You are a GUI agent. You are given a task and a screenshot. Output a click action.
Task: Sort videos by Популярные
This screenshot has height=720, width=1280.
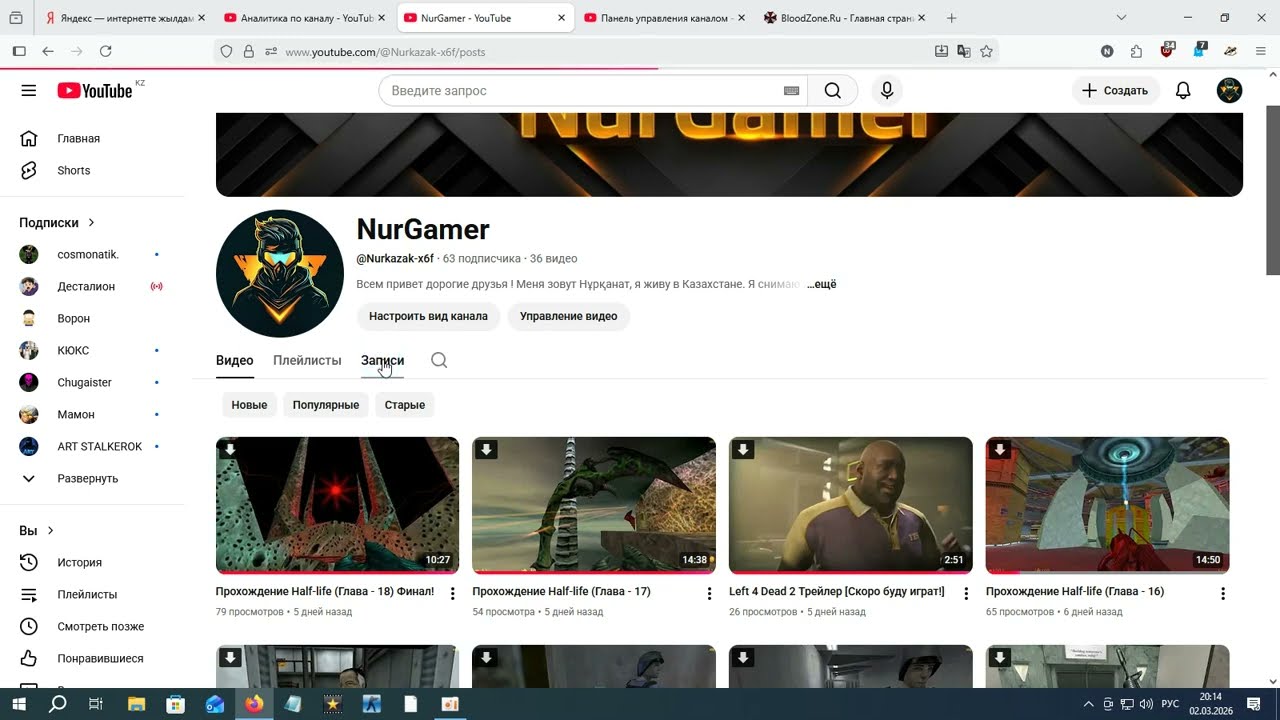tap(326, 405)
